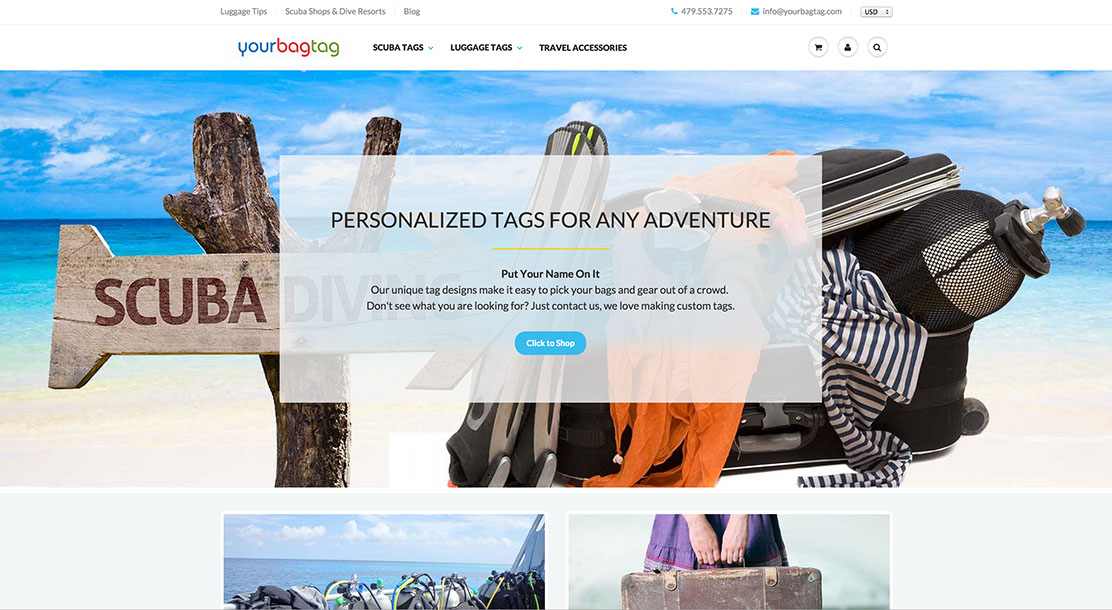The height and width of the screenshot is (610, 1112).
Task: Expand the Scuba Tags dropdown chevron
Action: click(430, 48)
